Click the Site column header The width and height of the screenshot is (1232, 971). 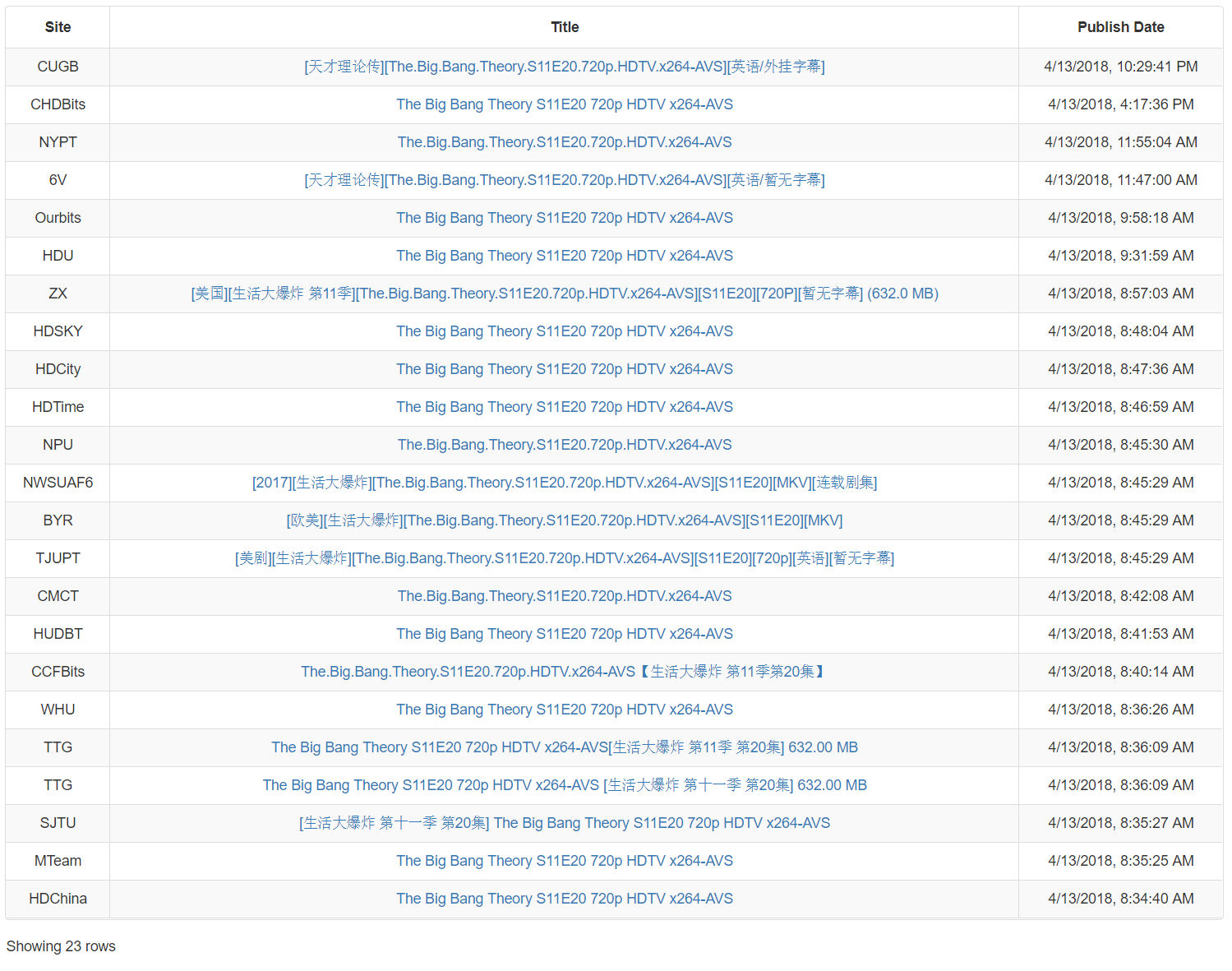click(58, 27)
